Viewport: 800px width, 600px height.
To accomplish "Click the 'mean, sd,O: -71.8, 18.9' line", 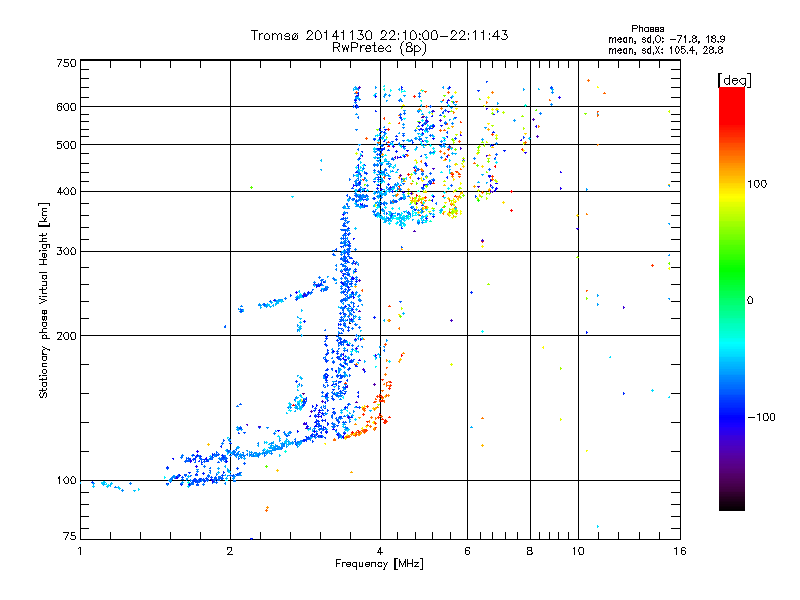I will (x=666, y=39).
